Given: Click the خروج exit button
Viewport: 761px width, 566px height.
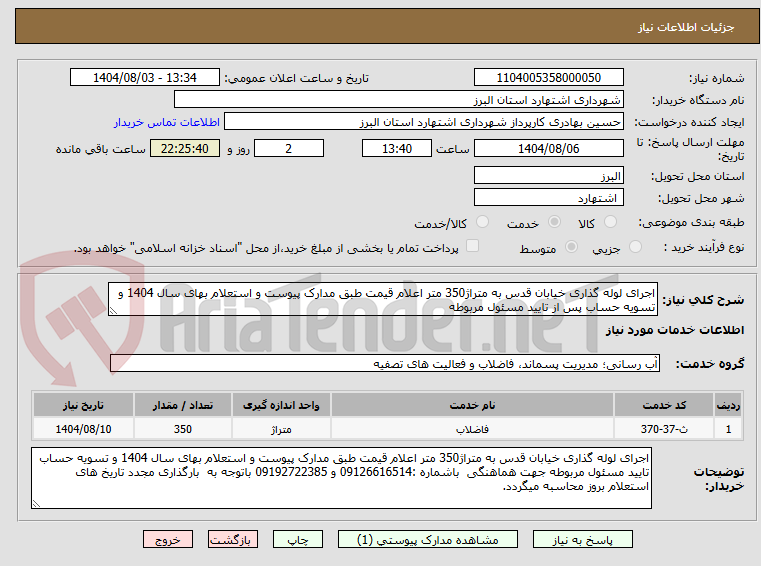Looking at the screenshot, I should point(168,539).
